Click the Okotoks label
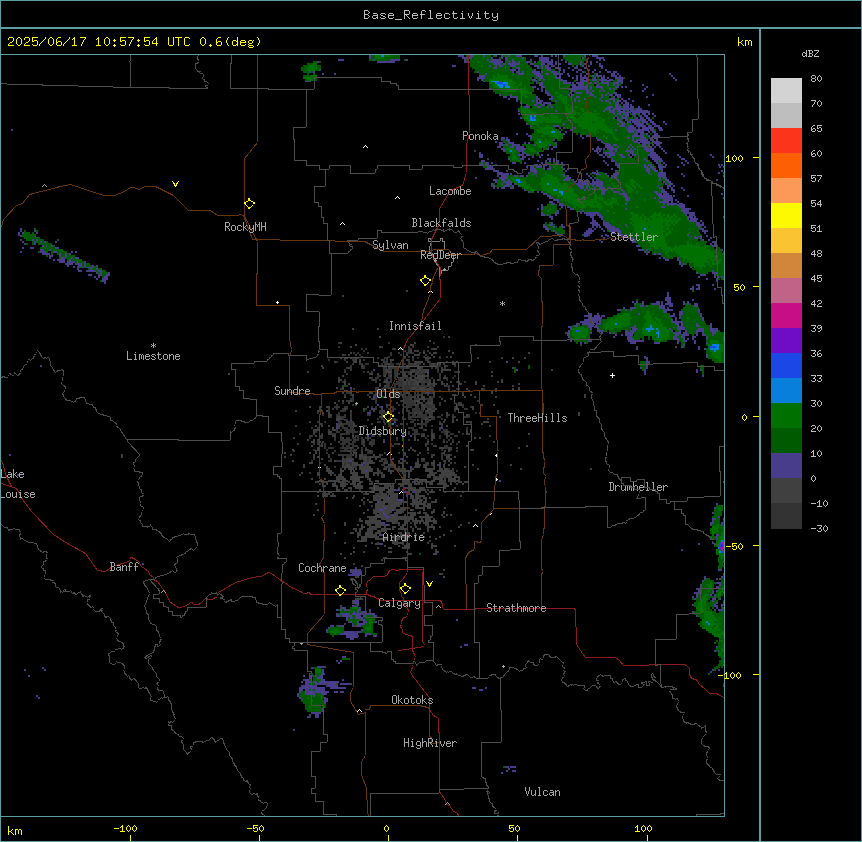 click(x=412, y=700)
